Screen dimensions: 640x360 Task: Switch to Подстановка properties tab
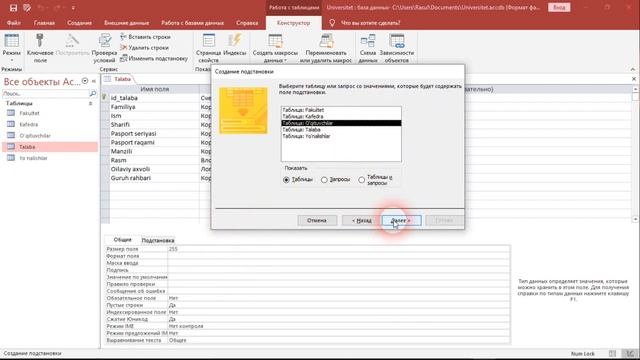(x=158, y=240)
